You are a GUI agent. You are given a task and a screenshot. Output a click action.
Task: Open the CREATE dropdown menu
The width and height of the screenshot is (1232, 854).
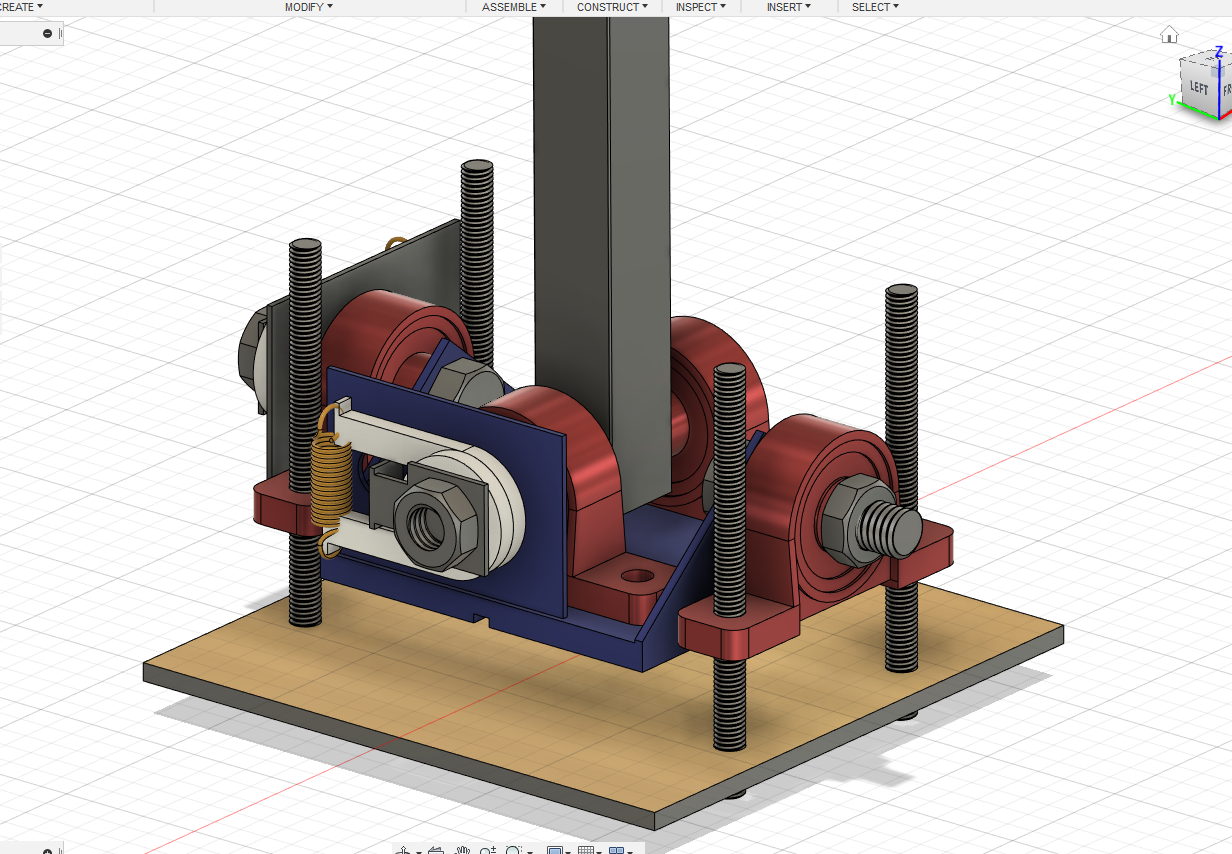point(21,7)
